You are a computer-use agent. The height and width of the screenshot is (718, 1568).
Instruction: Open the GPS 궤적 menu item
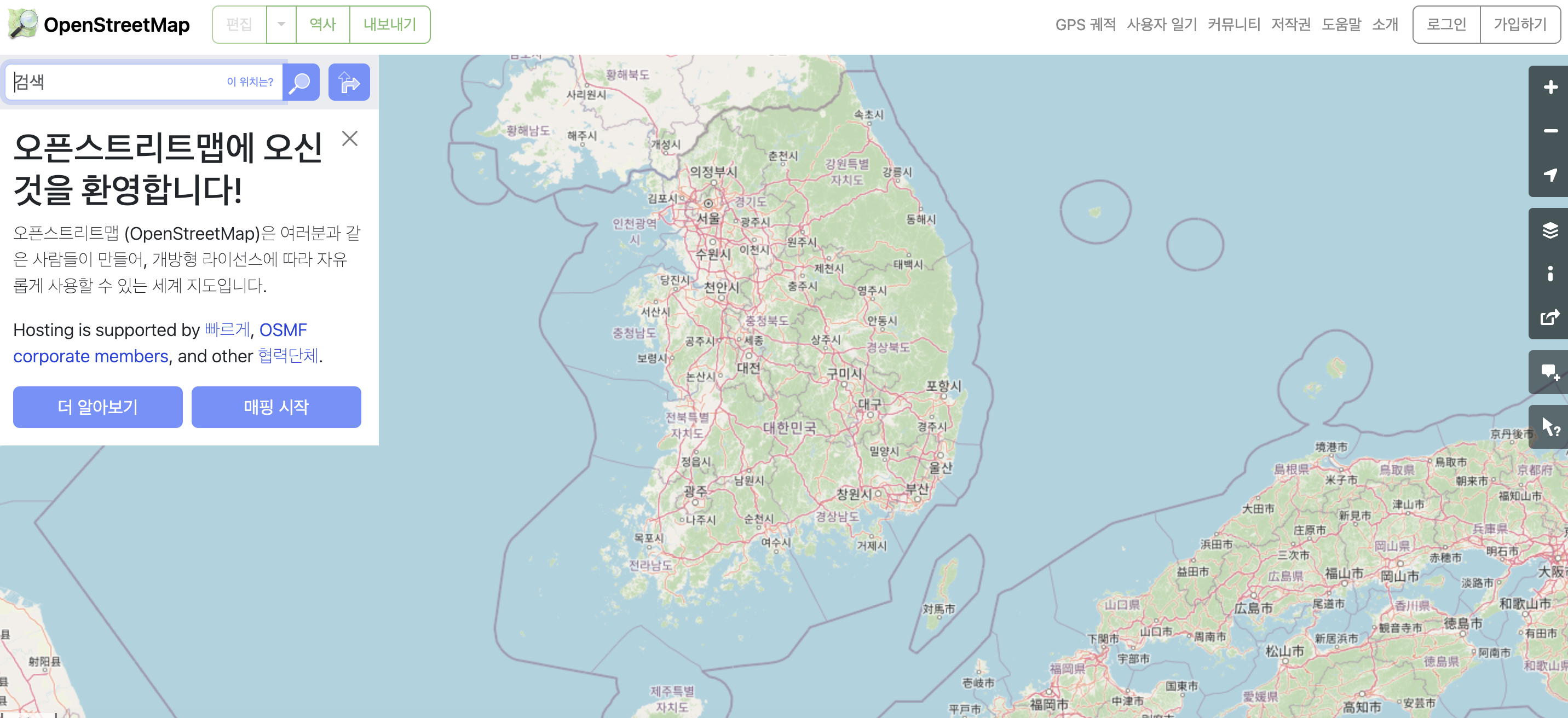(x=1086, y=24)
